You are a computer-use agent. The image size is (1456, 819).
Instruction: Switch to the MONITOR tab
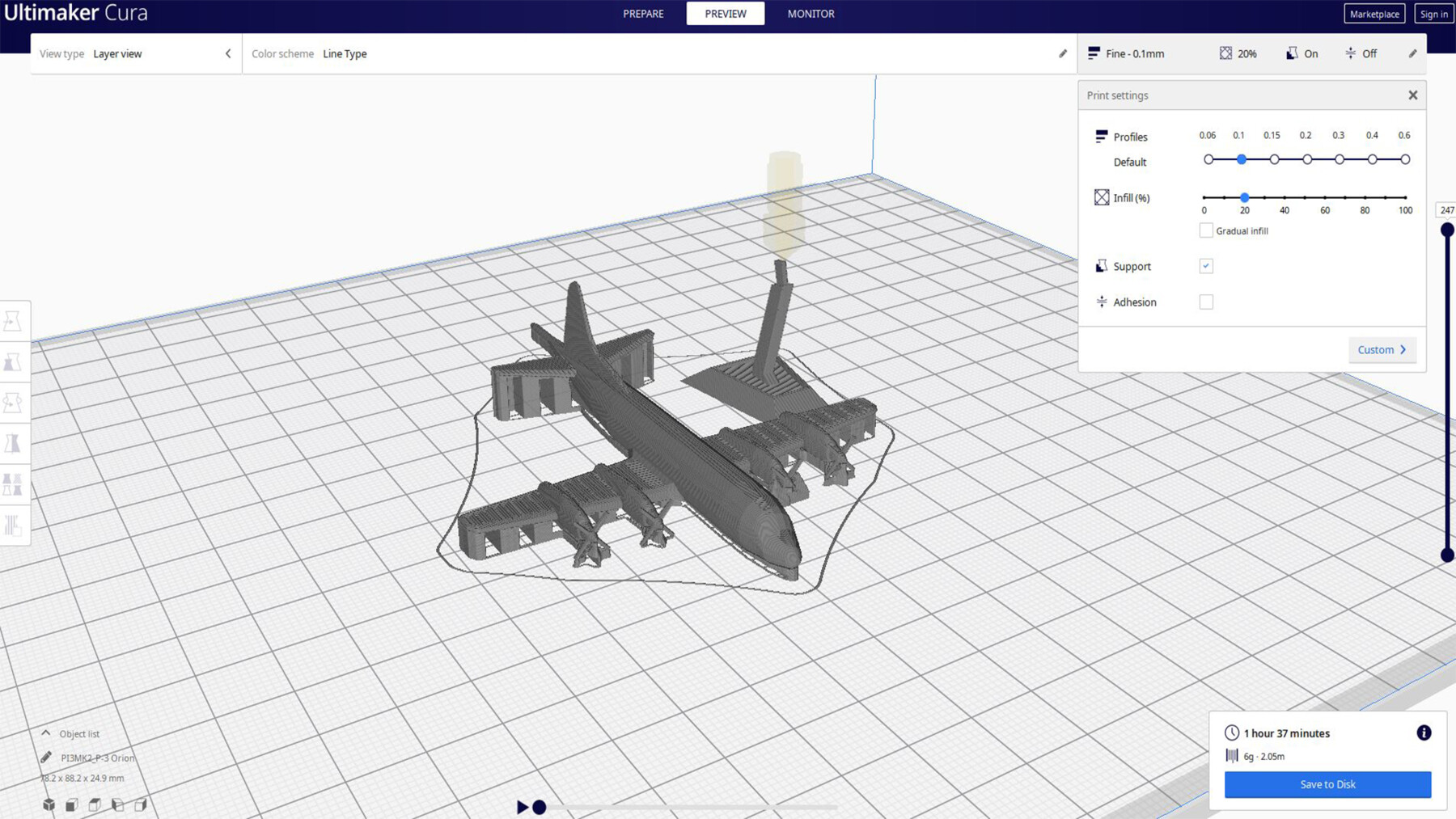(x=810, y=14)
